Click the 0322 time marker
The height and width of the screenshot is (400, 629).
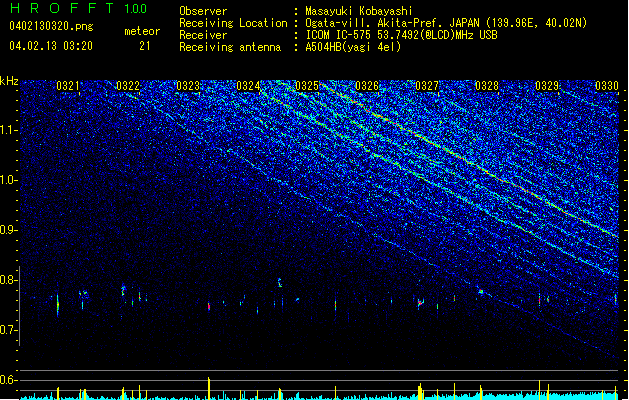(x=128, y=85)
